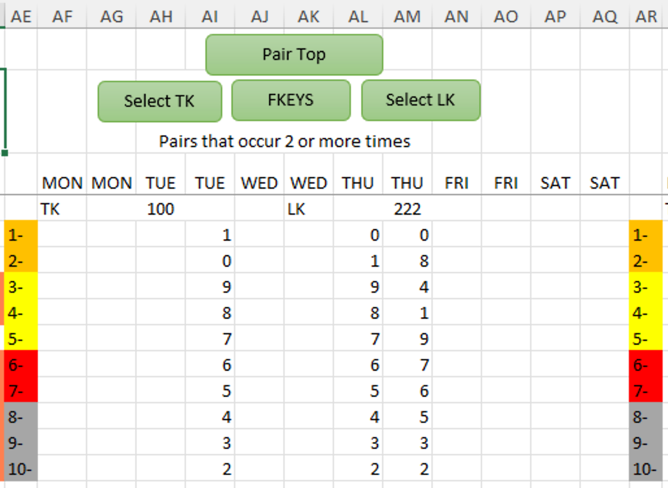Select column header AQ
This screenshot has width=668, height=488.
[x=605, y=17]
